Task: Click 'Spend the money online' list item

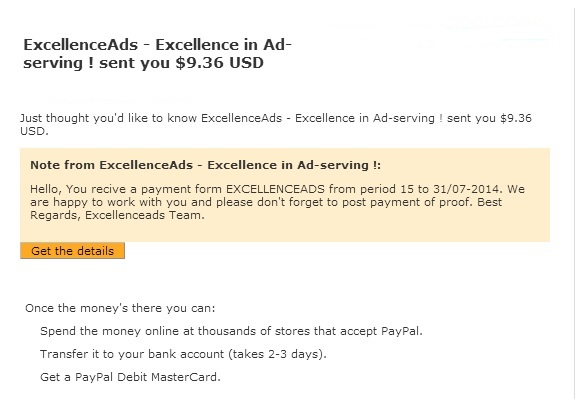Action: pos(231,331)
